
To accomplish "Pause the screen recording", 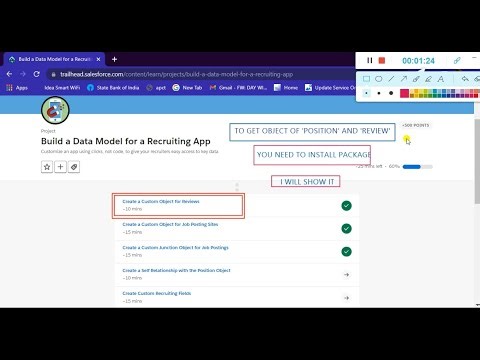I will click(369, 60).
